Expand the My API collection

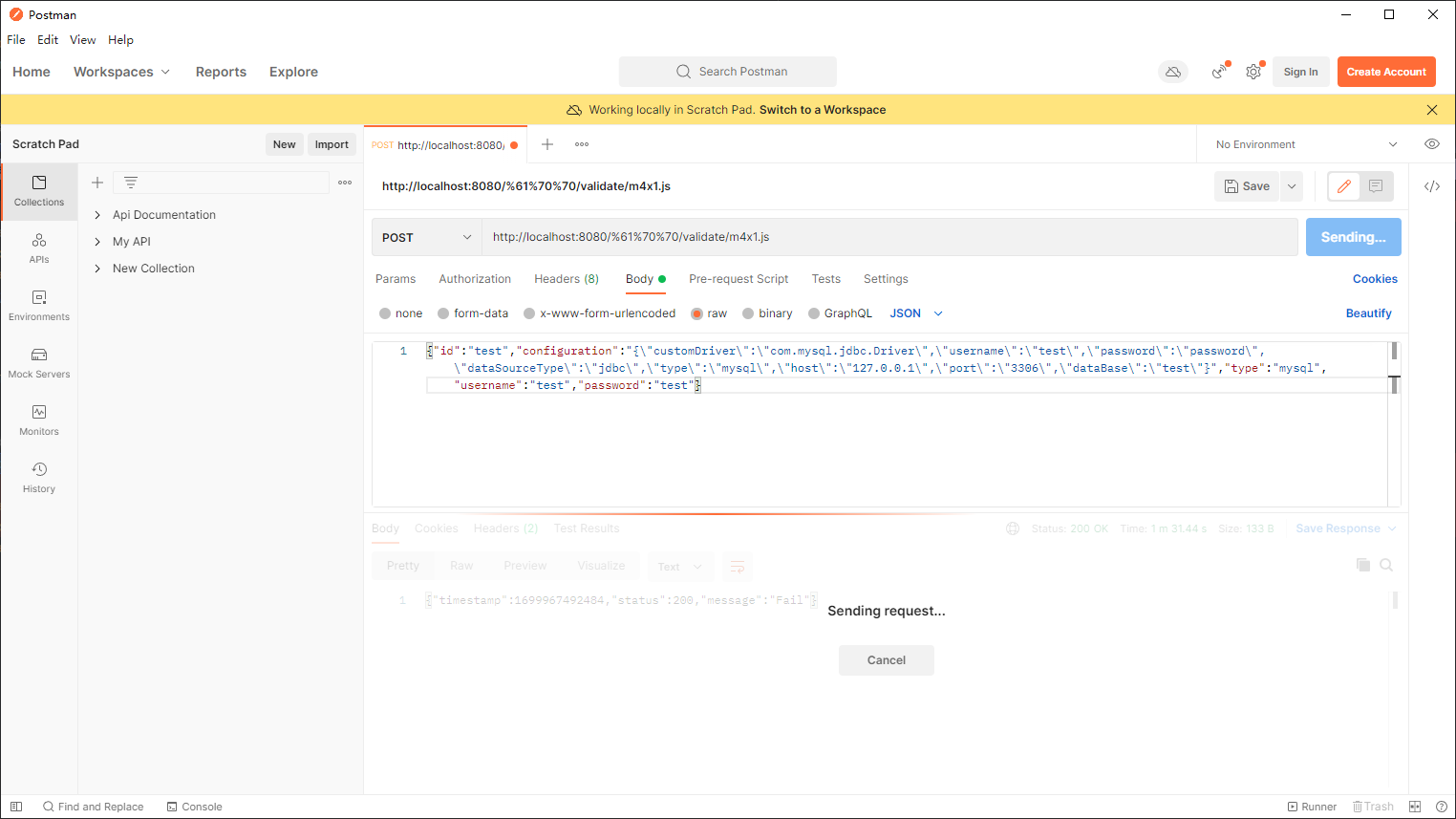pos(97,242)
